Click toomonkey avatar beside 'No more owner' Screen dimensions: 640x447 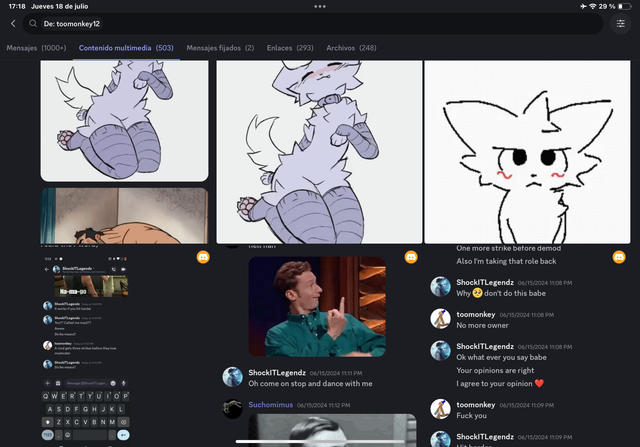(x=440, y=319)
